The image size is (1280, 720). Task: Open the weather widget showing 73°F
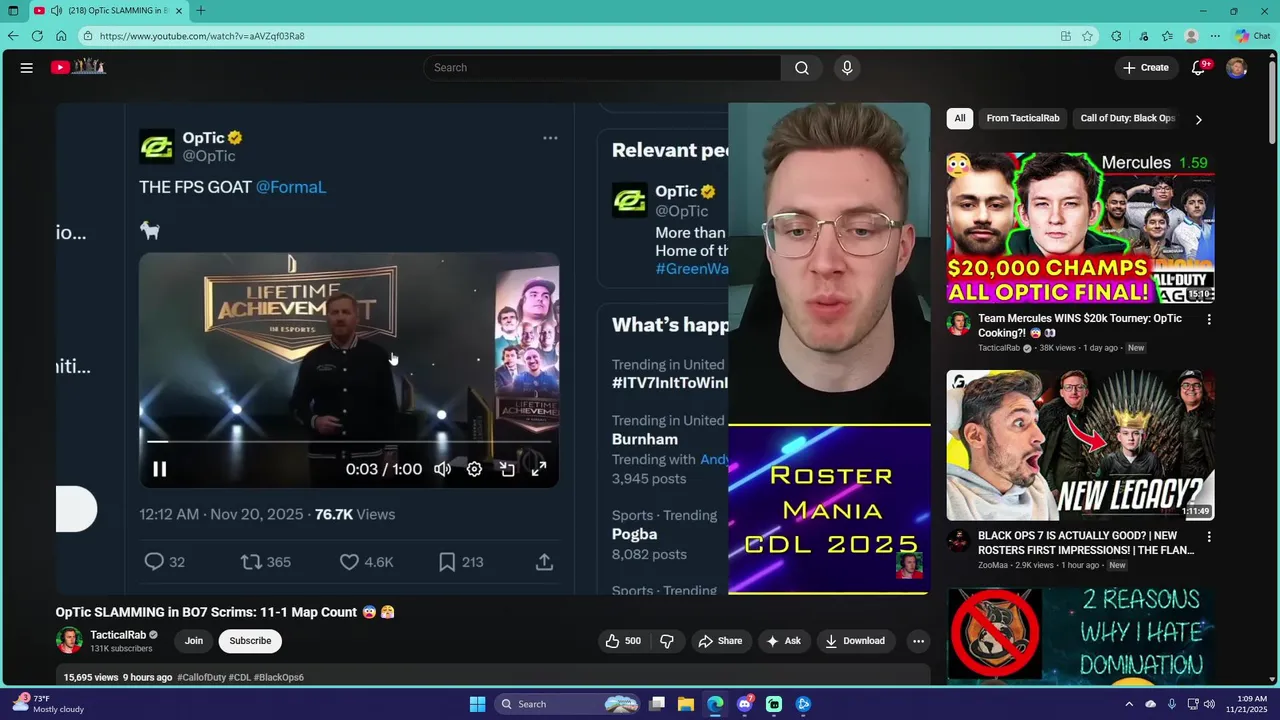(48, 704)
